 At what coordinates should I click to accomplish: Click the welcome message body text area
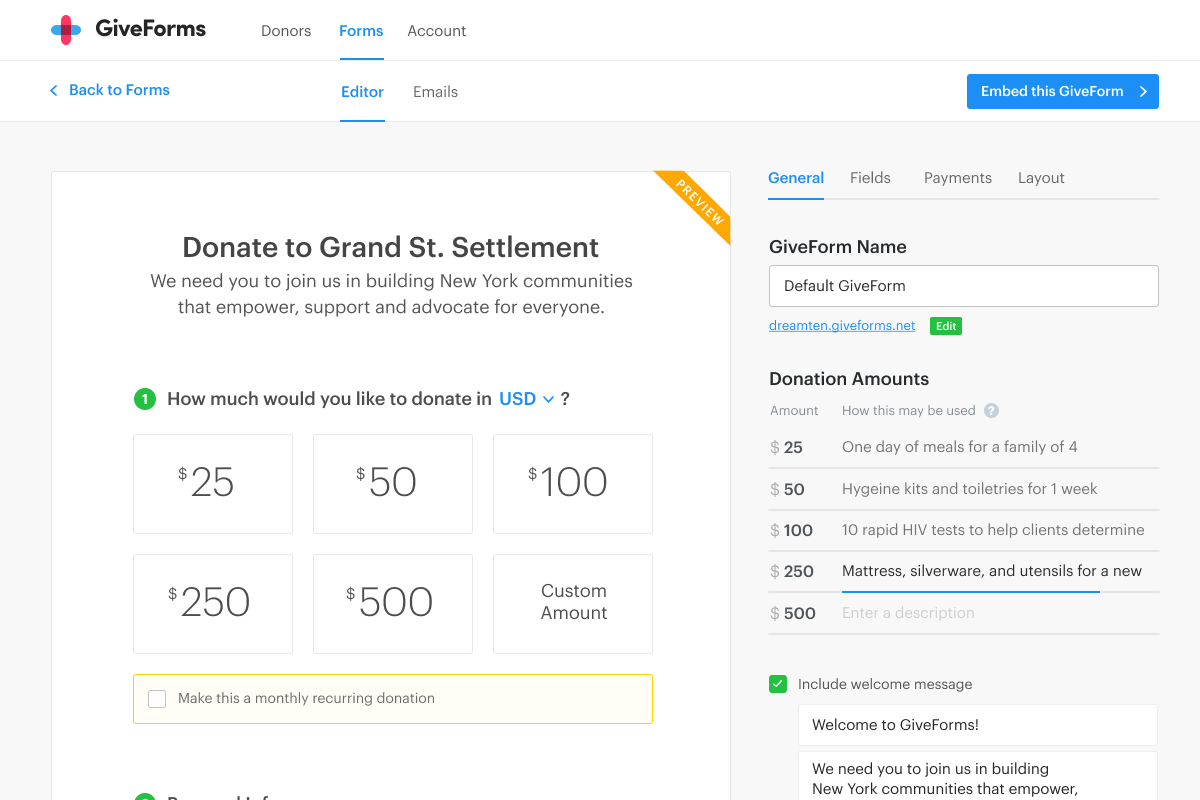pos(978,777)
